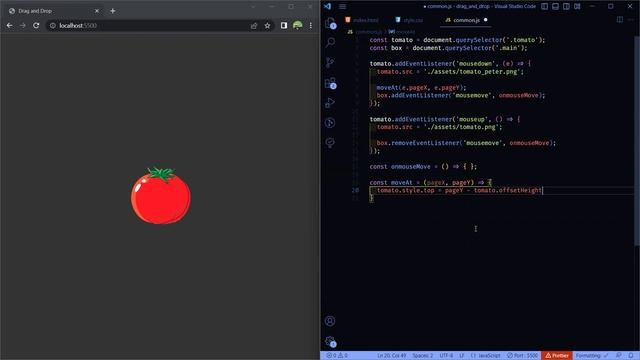This screenshot has height=360, width=640.
Task: Bookmark this page with the star icon
Action: coord(267,25)
